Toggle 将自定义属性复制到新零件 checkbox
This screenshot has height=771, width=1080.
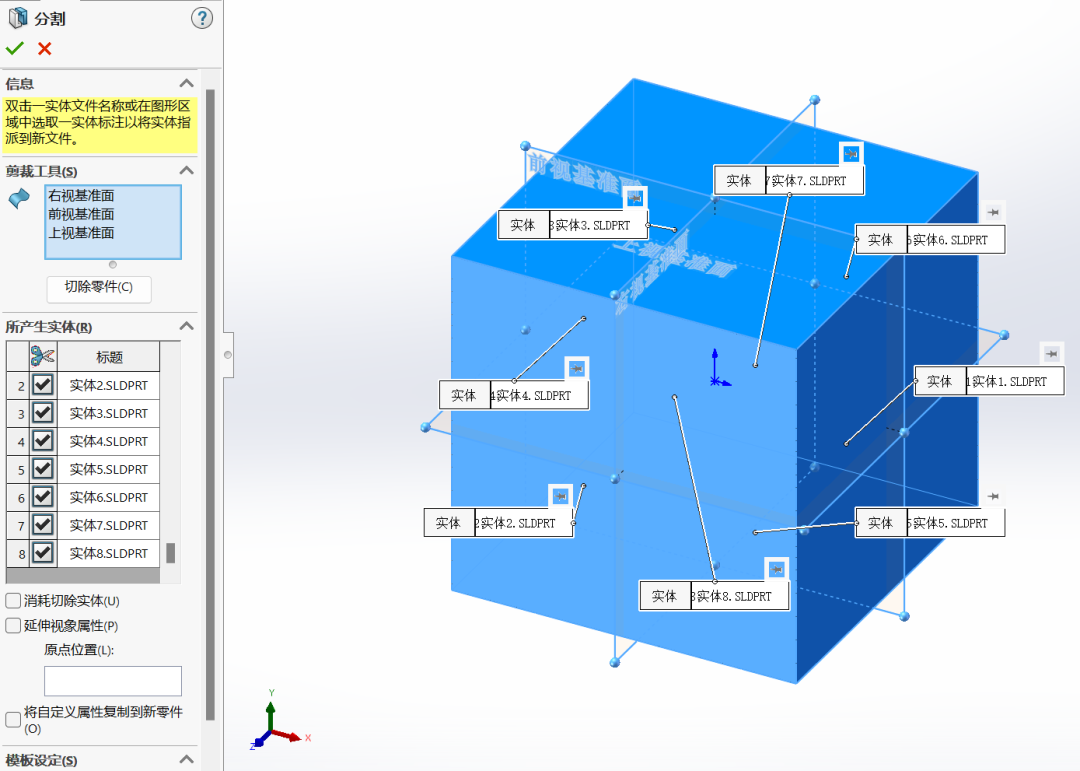tap(13, 719)
